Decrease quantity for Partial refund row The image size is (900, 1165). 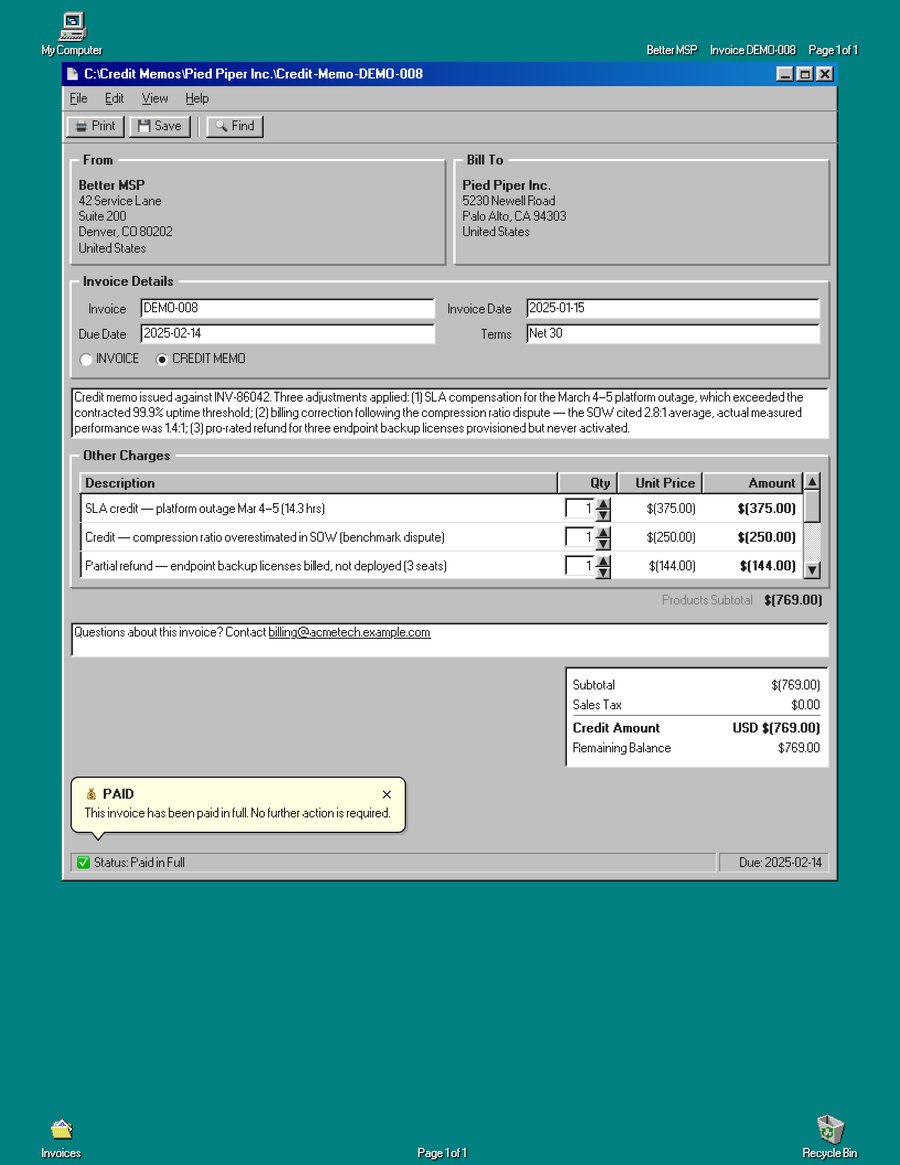(603, 572)
